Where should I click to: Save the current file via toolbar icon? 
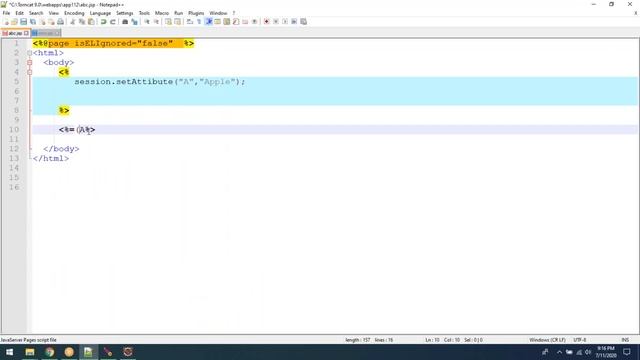click(24, 22)
